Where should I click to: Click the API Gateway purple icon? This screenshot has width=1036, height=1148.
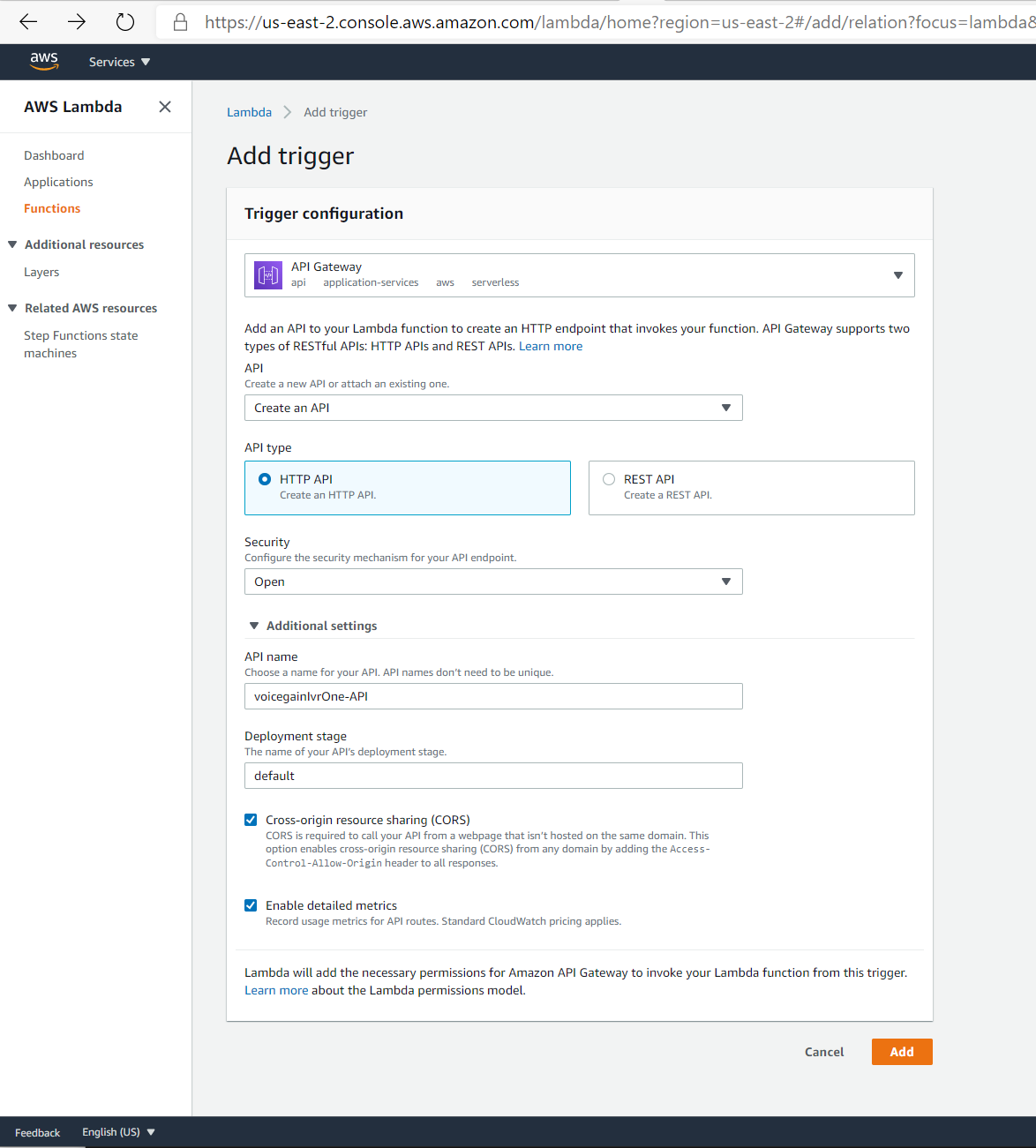coord(268,275)
